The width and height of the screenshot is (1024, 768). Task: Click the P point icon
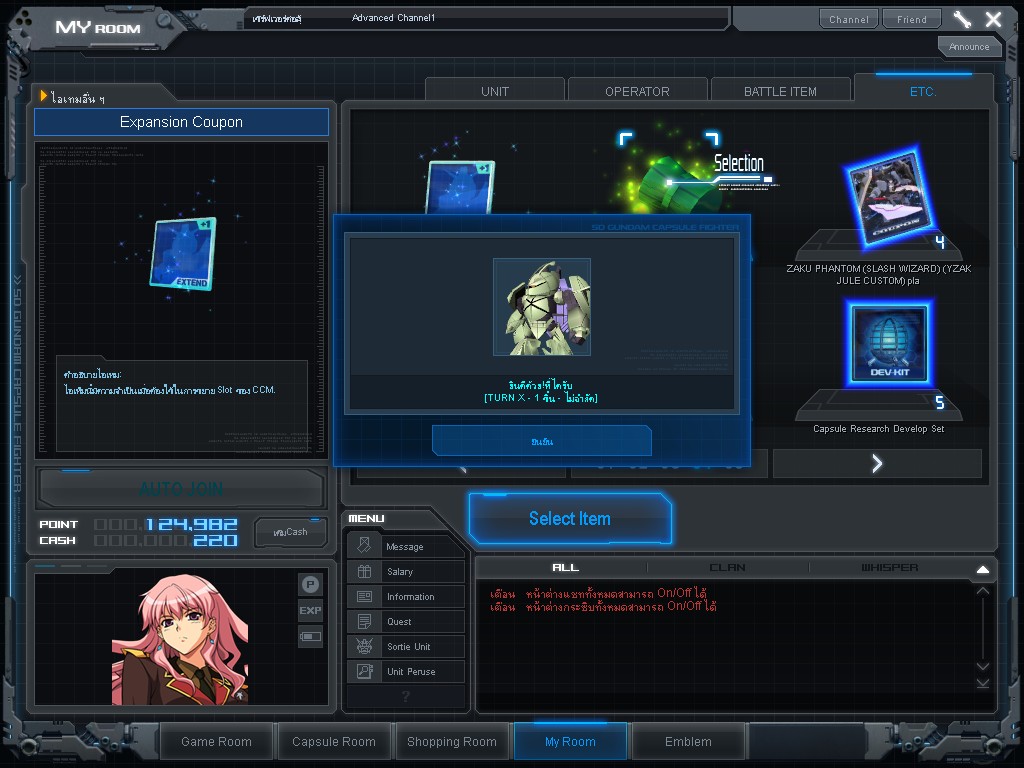310,584
